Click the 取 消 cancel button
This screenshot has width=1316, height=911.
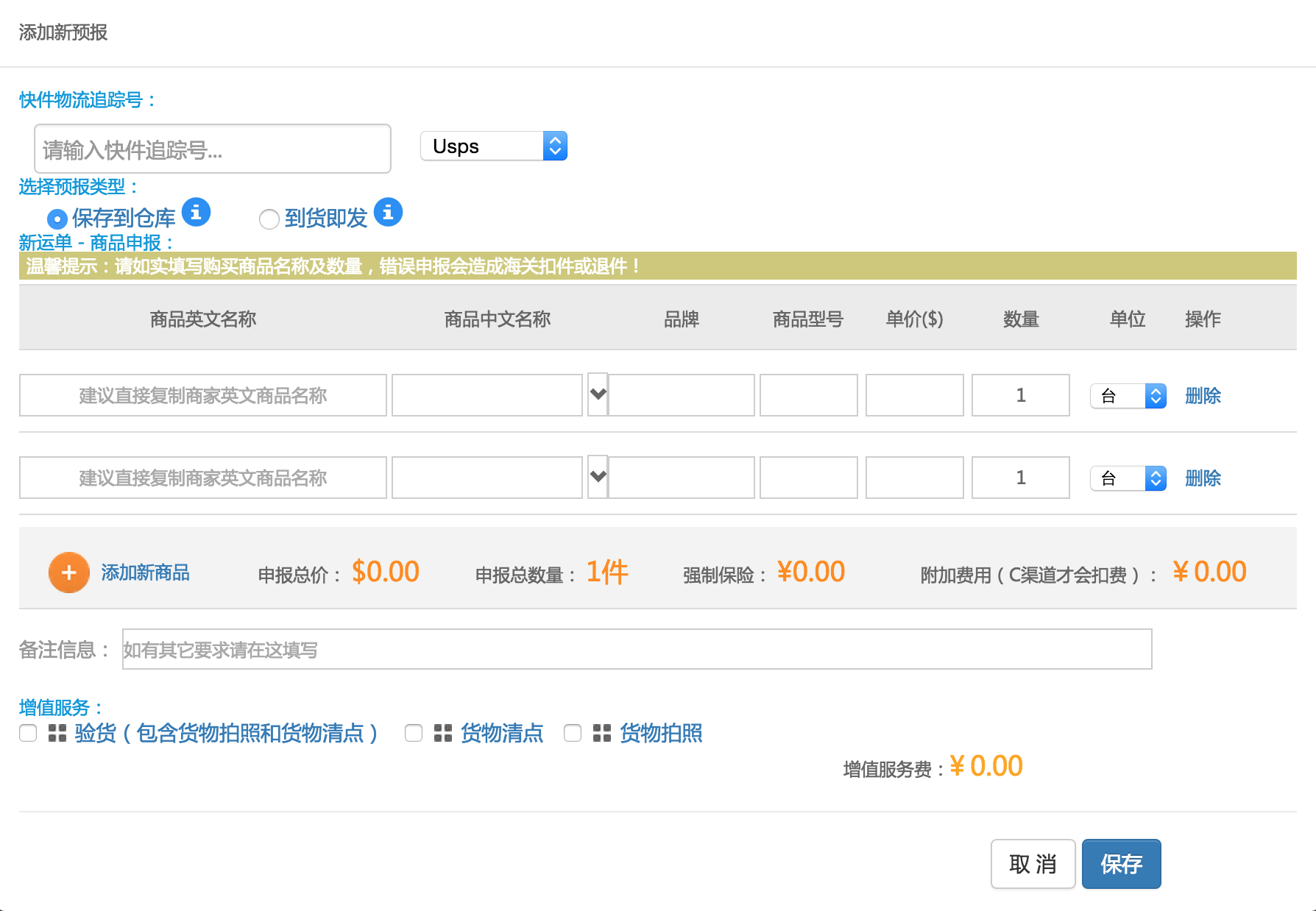[x=1033, y=864]
